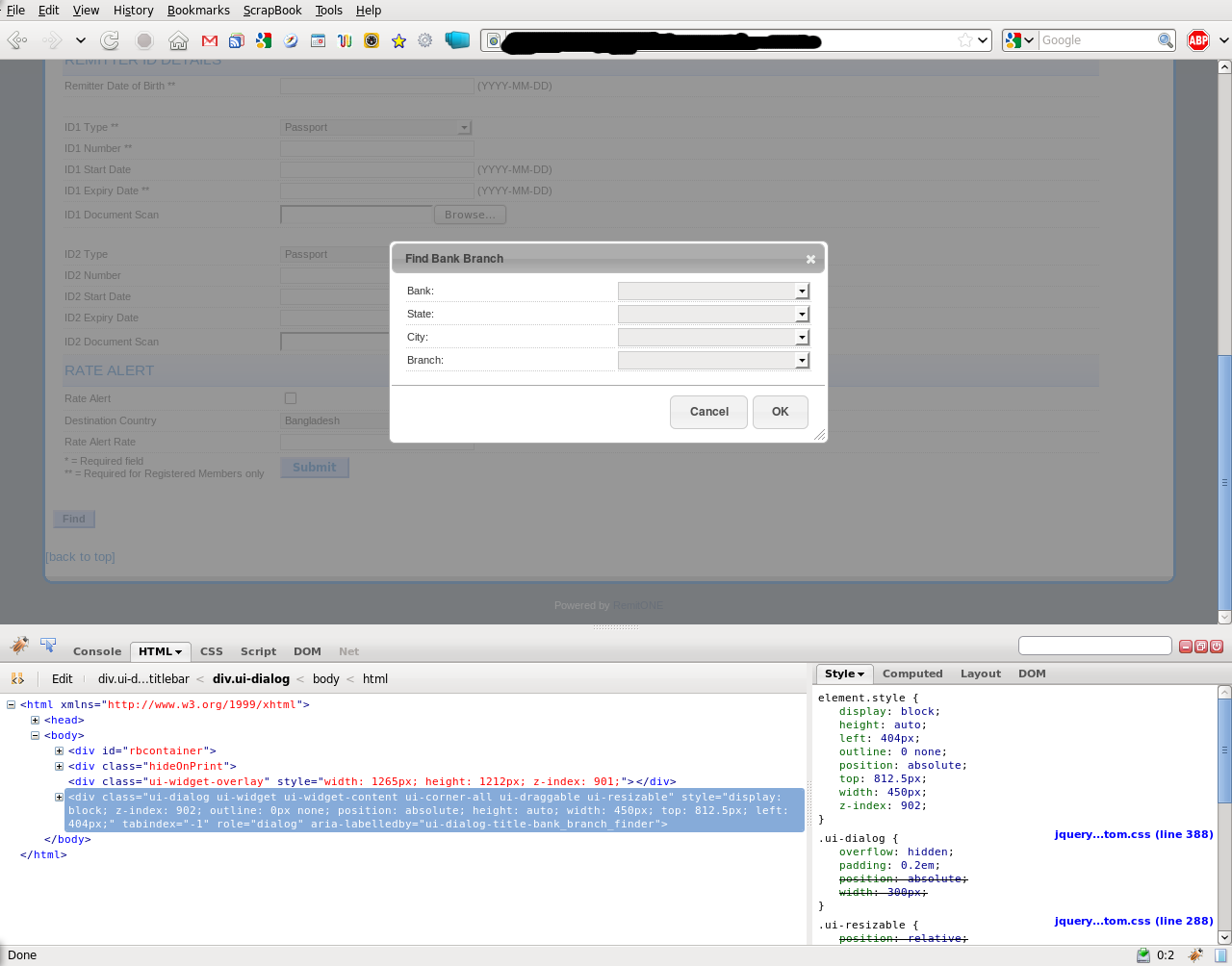Click the Gmail bookmark icon
The image size is (1232, 966).
pyautogui.click(x=209, y=40)
